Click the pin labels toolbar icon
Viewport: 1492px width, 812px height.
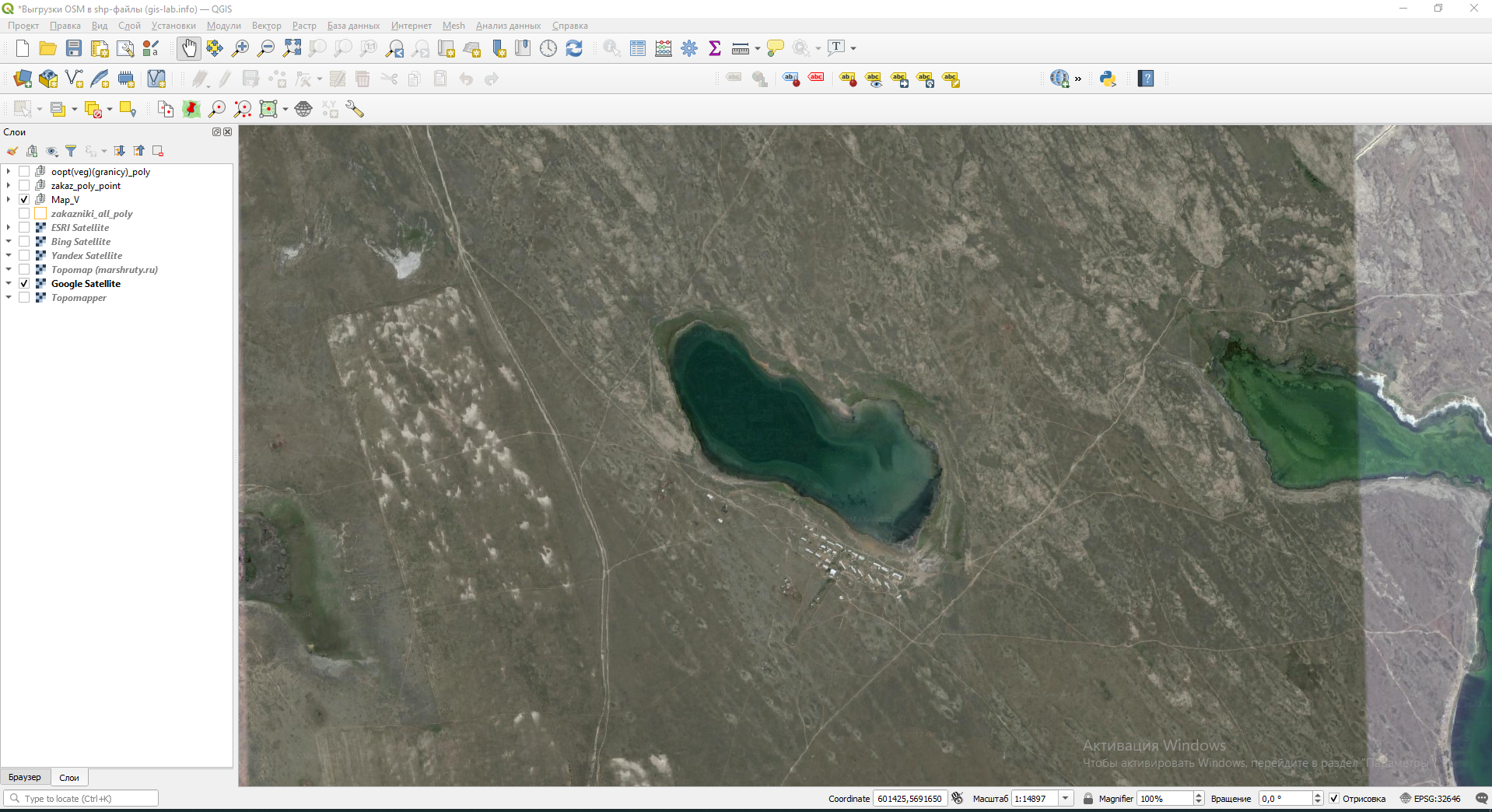coord(848,79)
